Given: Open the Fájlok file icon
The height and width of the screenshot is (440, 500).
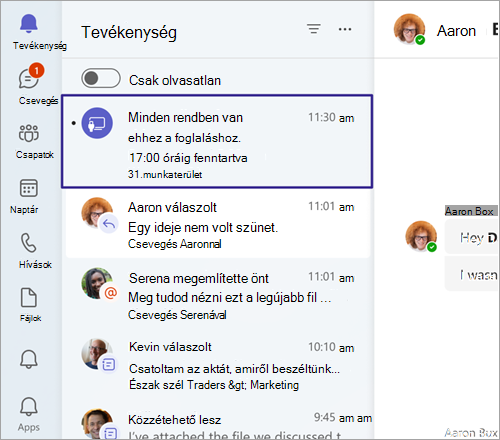Looking at the screenshot, I should 29,297.
